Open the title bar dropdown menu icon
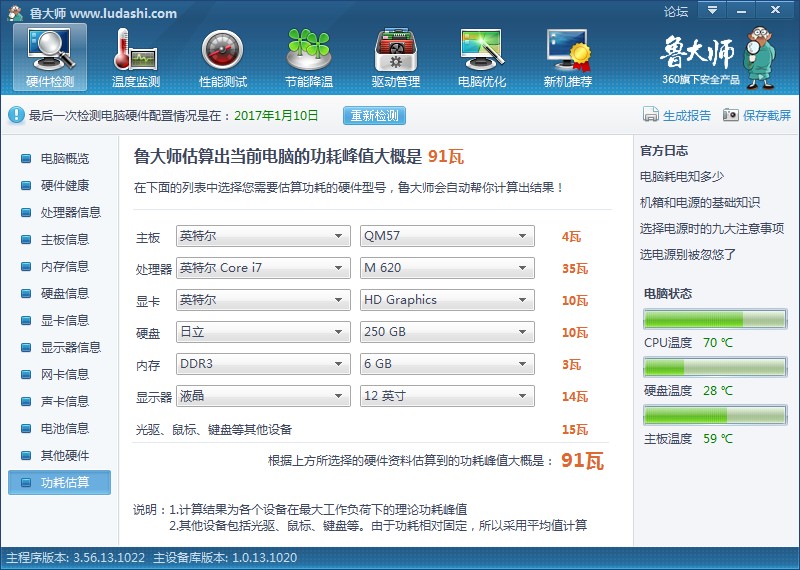 [712, 10]
